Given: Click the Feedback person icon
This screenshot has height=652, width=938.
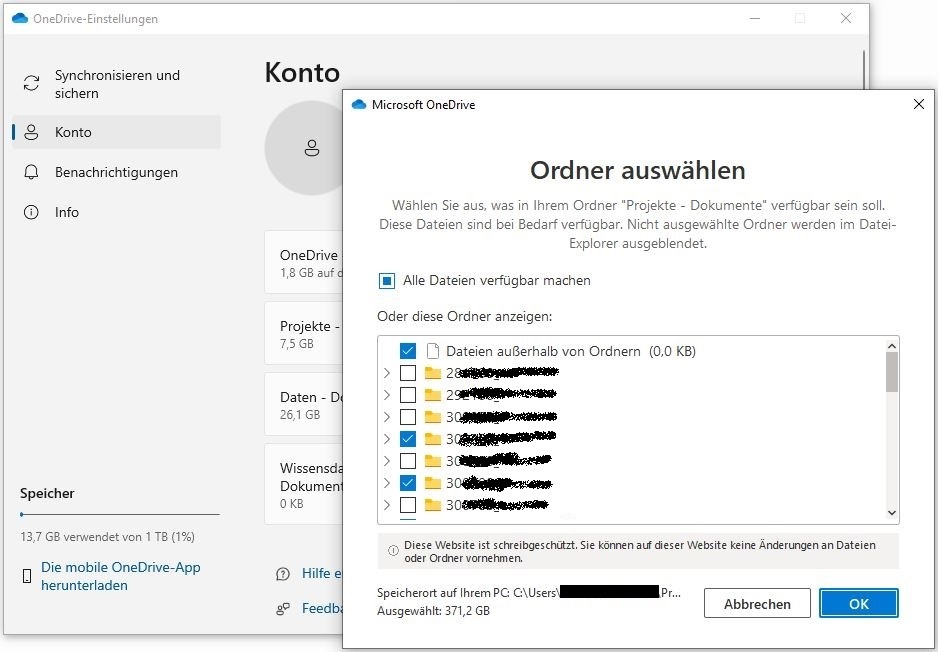Looking at the screenshot, I should [x=283, y=609].
